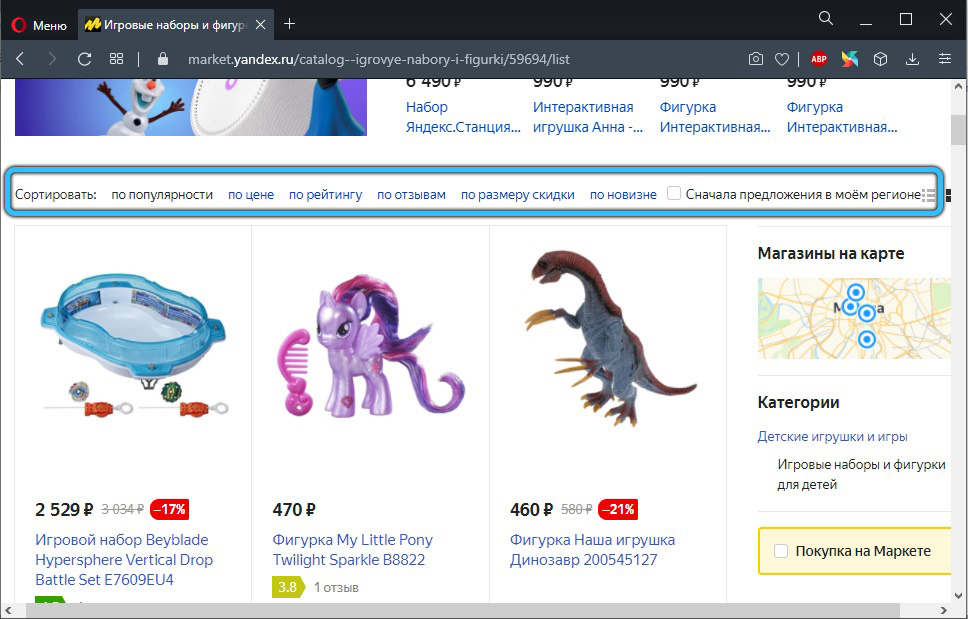The height and width of the screenshot is (619, 968).
Task: Take a snapshot with the camera icon
Action: click(x=756, y=59)
